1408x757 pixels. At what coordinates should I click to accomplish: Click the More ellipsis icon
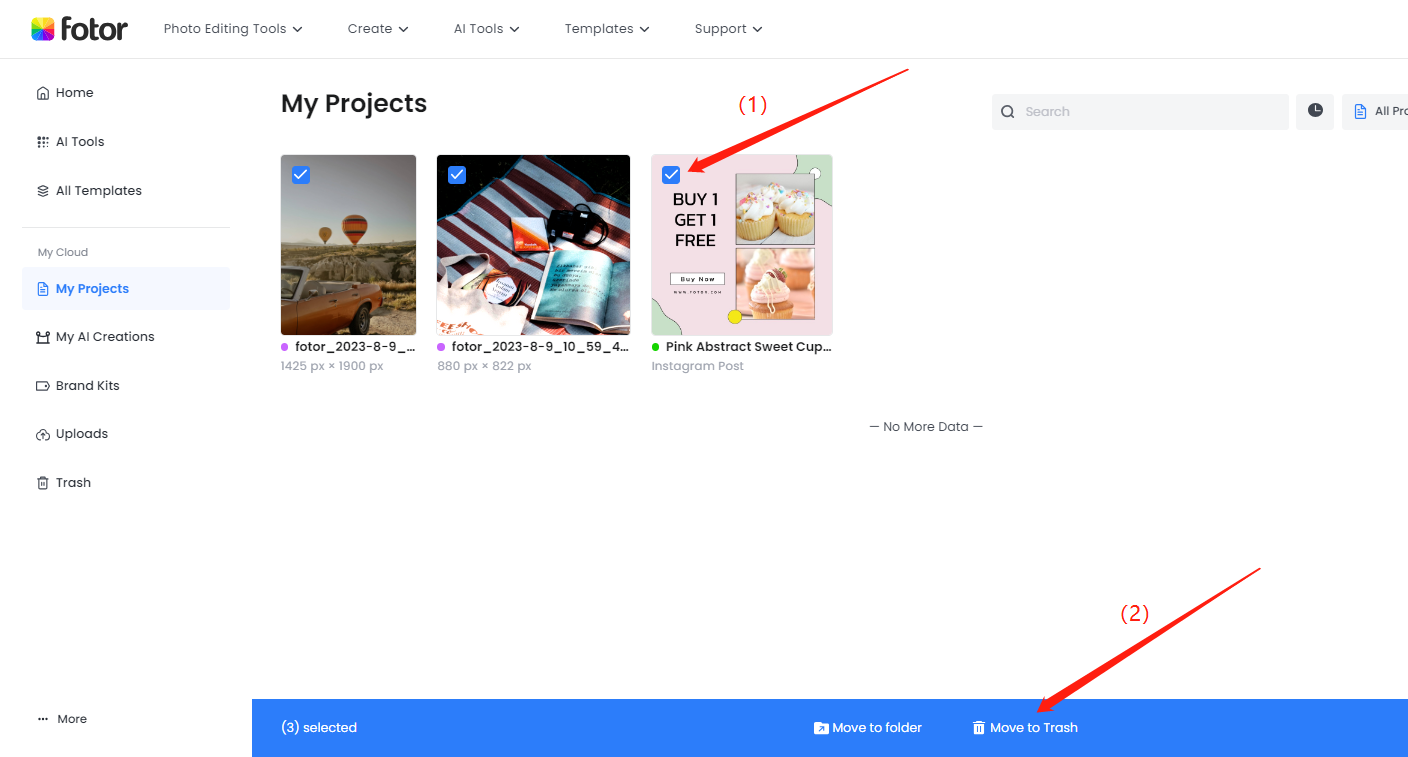[43, 719]
